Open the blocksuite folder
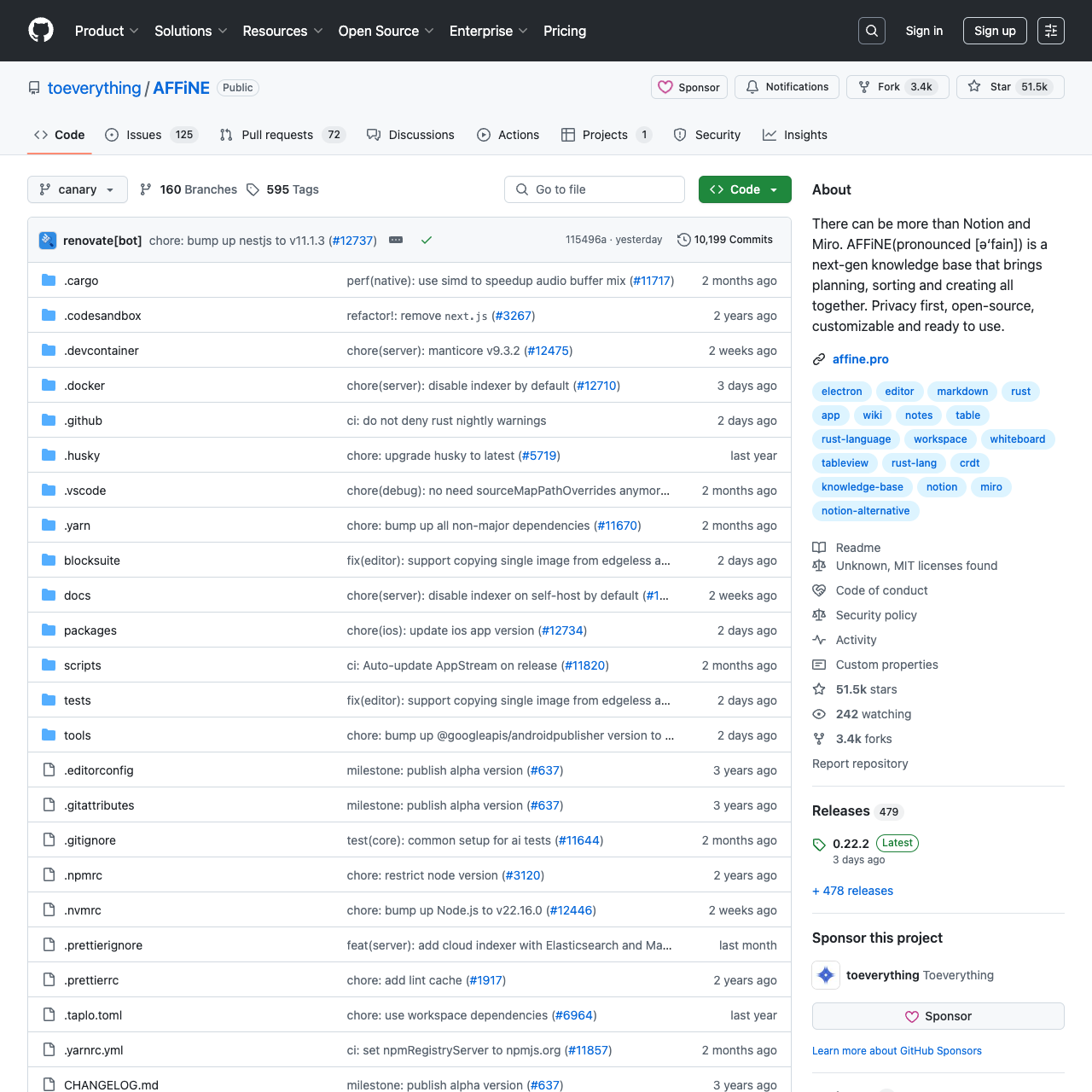1092x1092 pixels. click(x=92, y=561)
